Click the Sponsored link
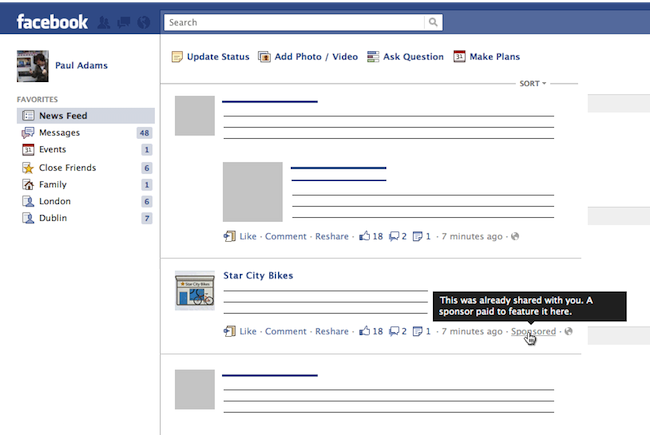 coord(533,331)
